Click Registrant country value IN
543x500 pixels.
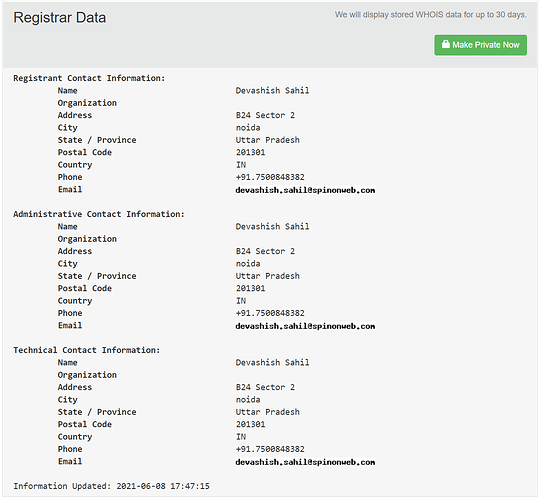click(x=241, y=165)
